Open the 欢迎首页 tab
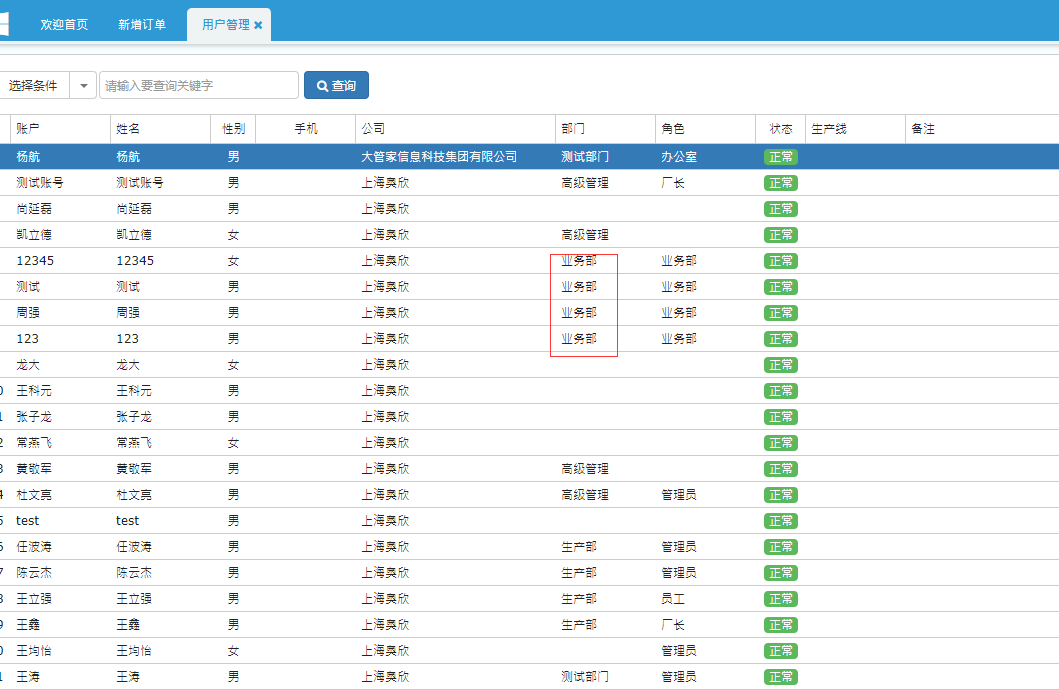Viewport: 1059px width, 690px height. (64, 25)
